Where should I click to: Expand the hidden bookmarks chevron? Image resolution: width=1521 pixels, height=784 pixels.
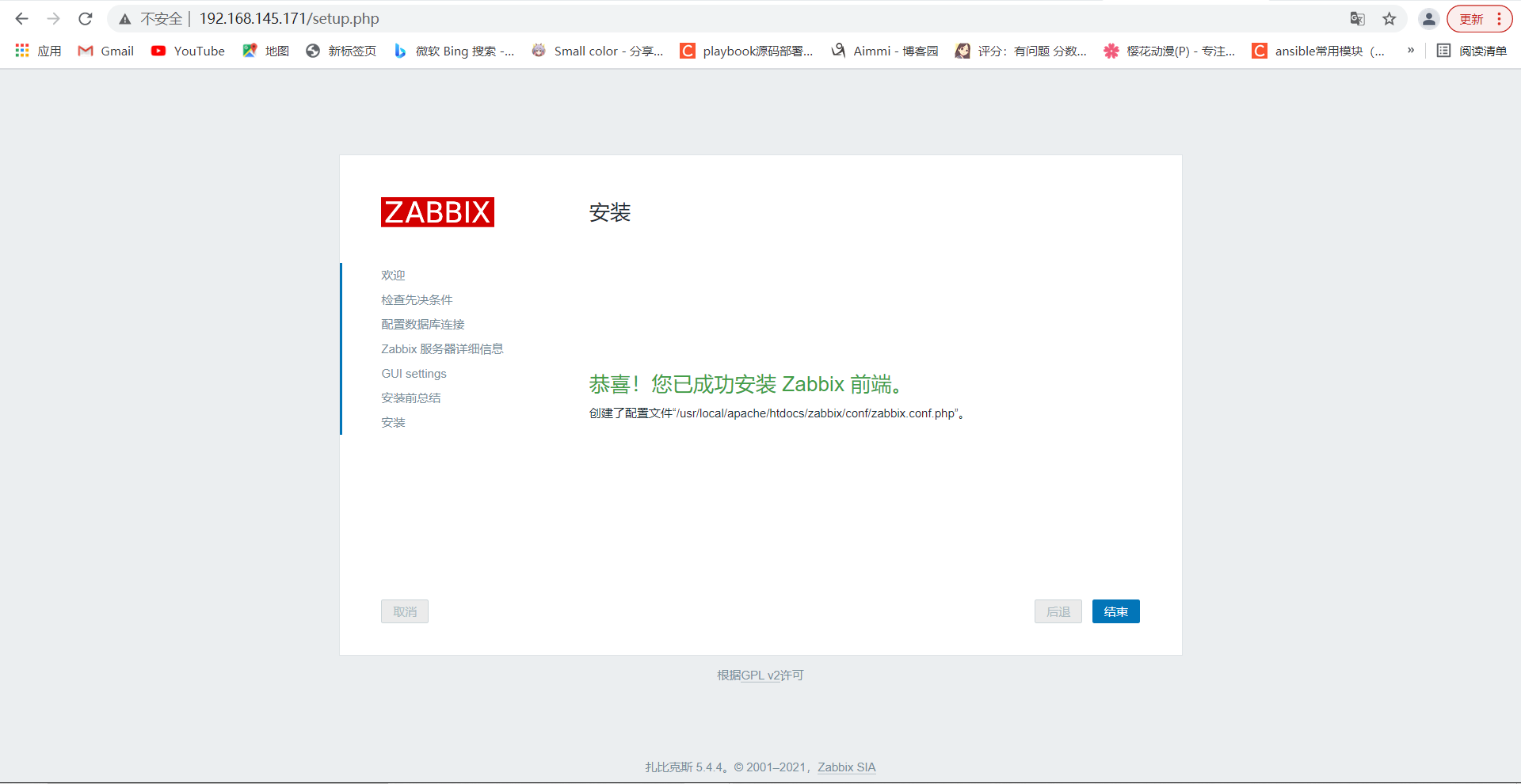[1411, 51]
